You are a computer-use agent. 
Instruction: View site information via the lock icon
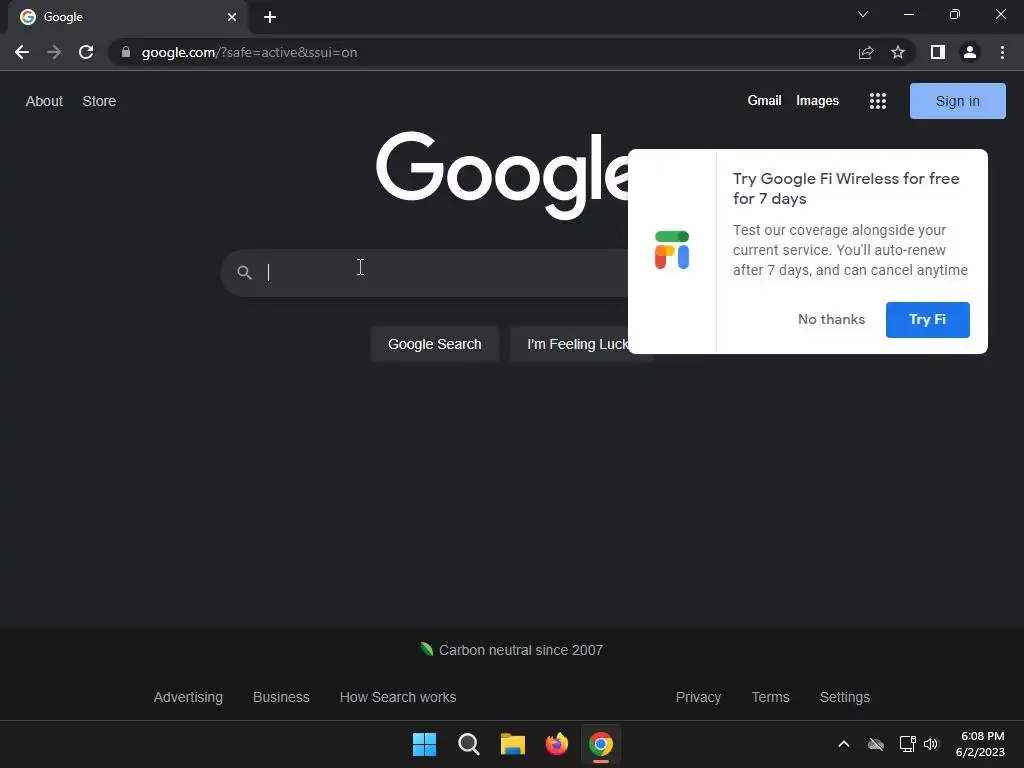[126, 52]
